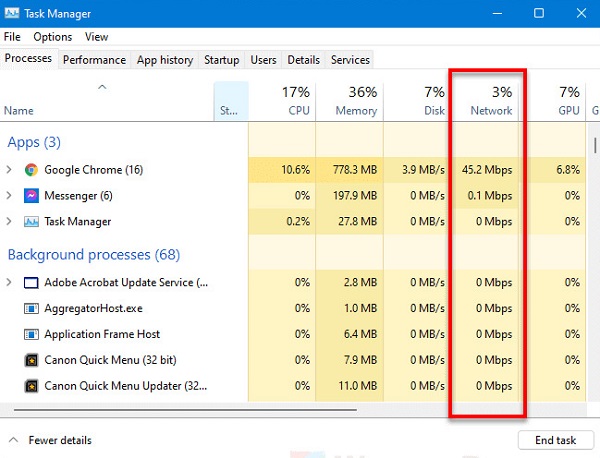Maximize the Task Manager window

click(x=539, y=13)
